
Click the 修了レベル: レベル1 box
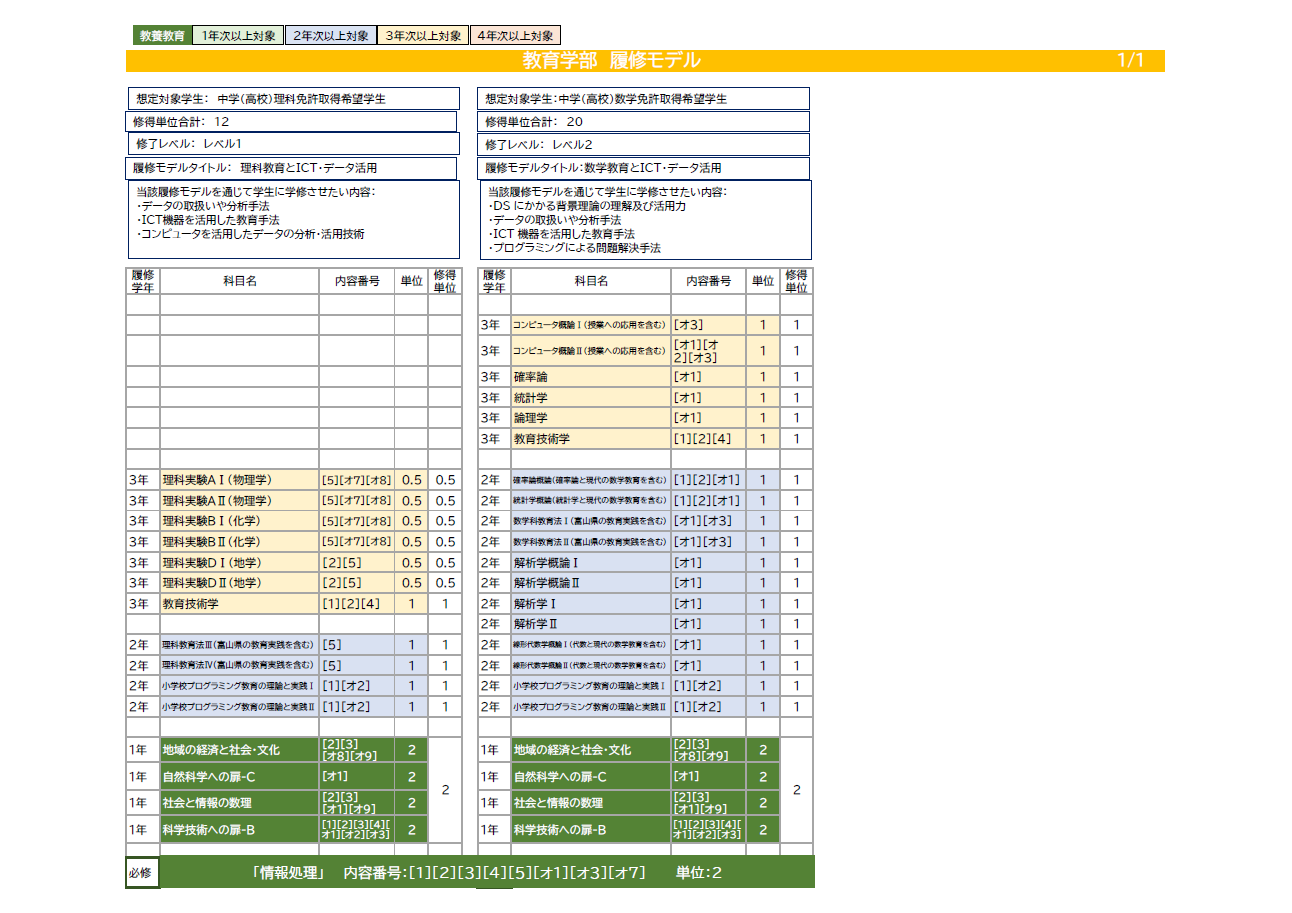pos(293,145)
